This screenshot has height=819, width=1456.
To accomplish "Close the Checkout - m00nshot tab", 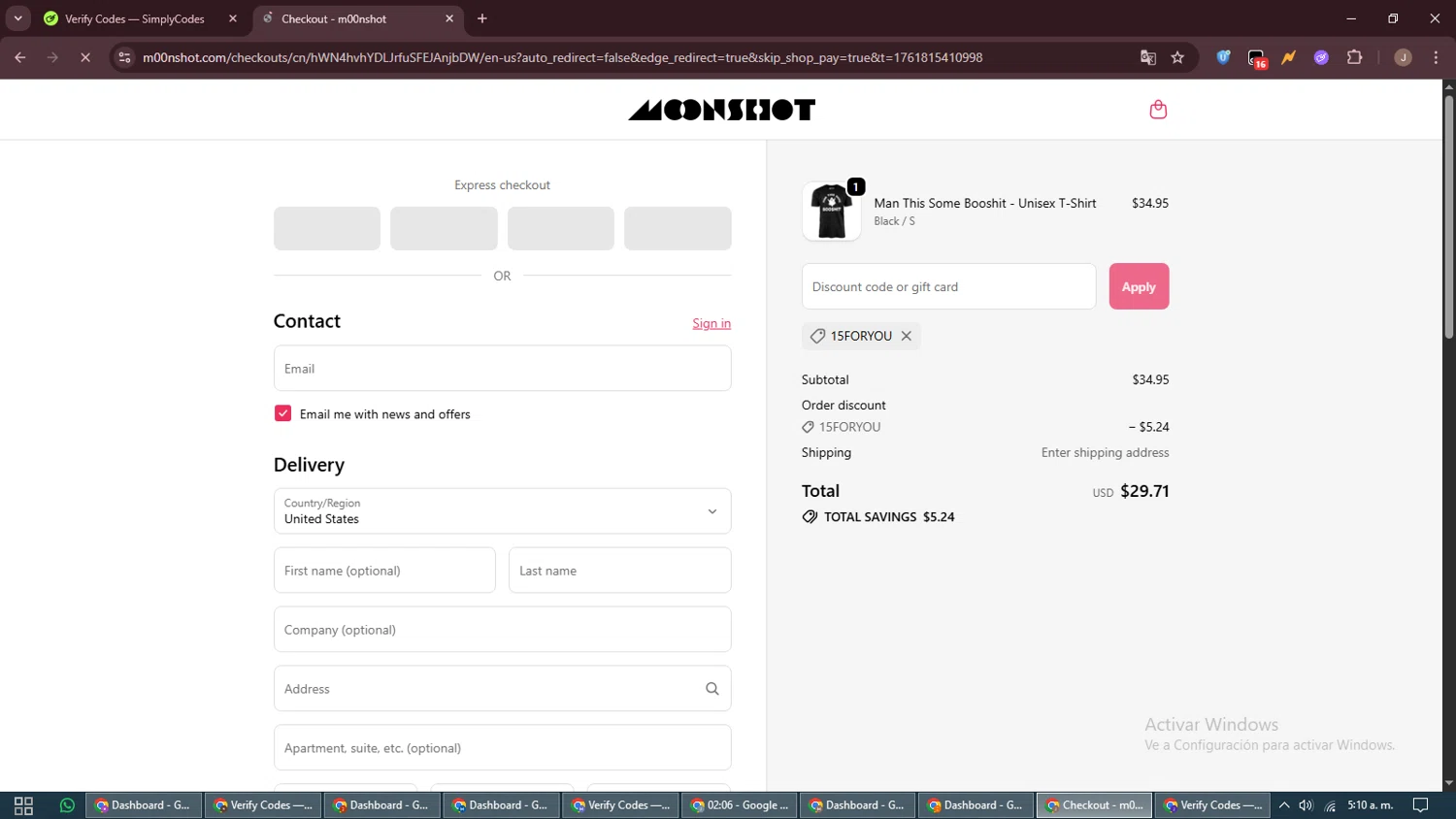I will (449, 18).
